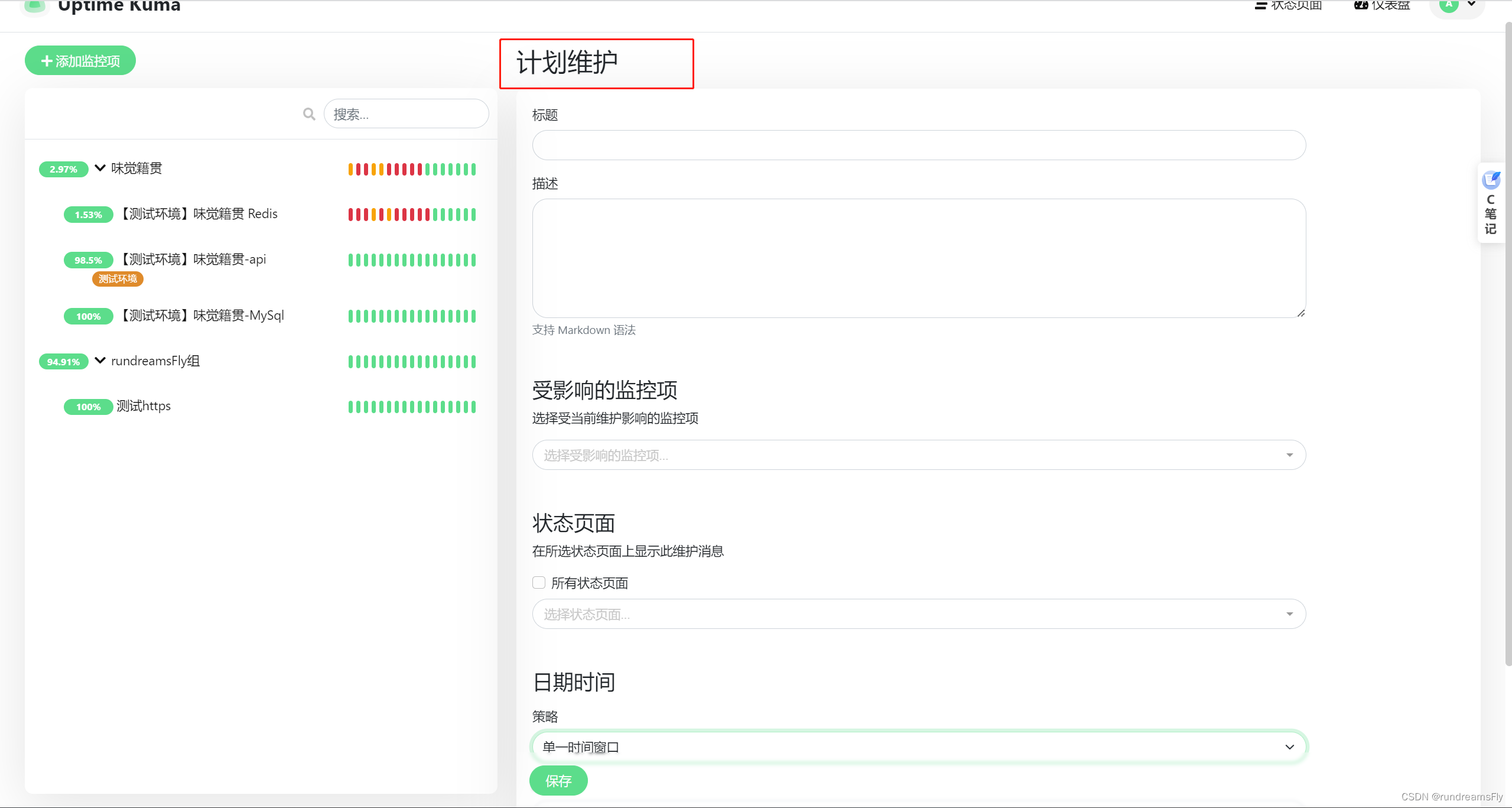Open the C笔记 side widget

pyautogui.click(x=1491, y=203)
